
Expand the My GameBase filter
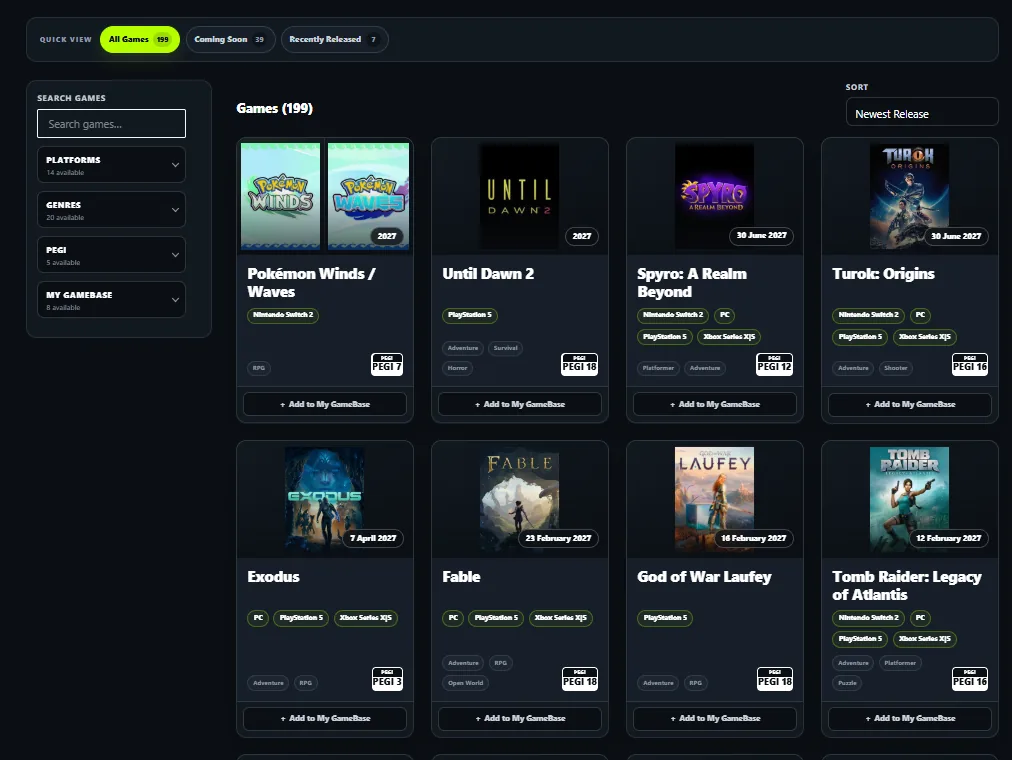tap(111, 299)
